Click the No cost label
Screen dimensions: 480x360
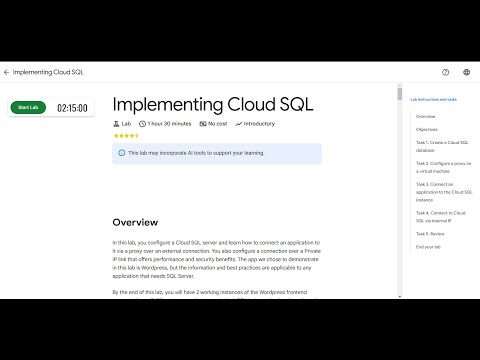pos(218,124)
